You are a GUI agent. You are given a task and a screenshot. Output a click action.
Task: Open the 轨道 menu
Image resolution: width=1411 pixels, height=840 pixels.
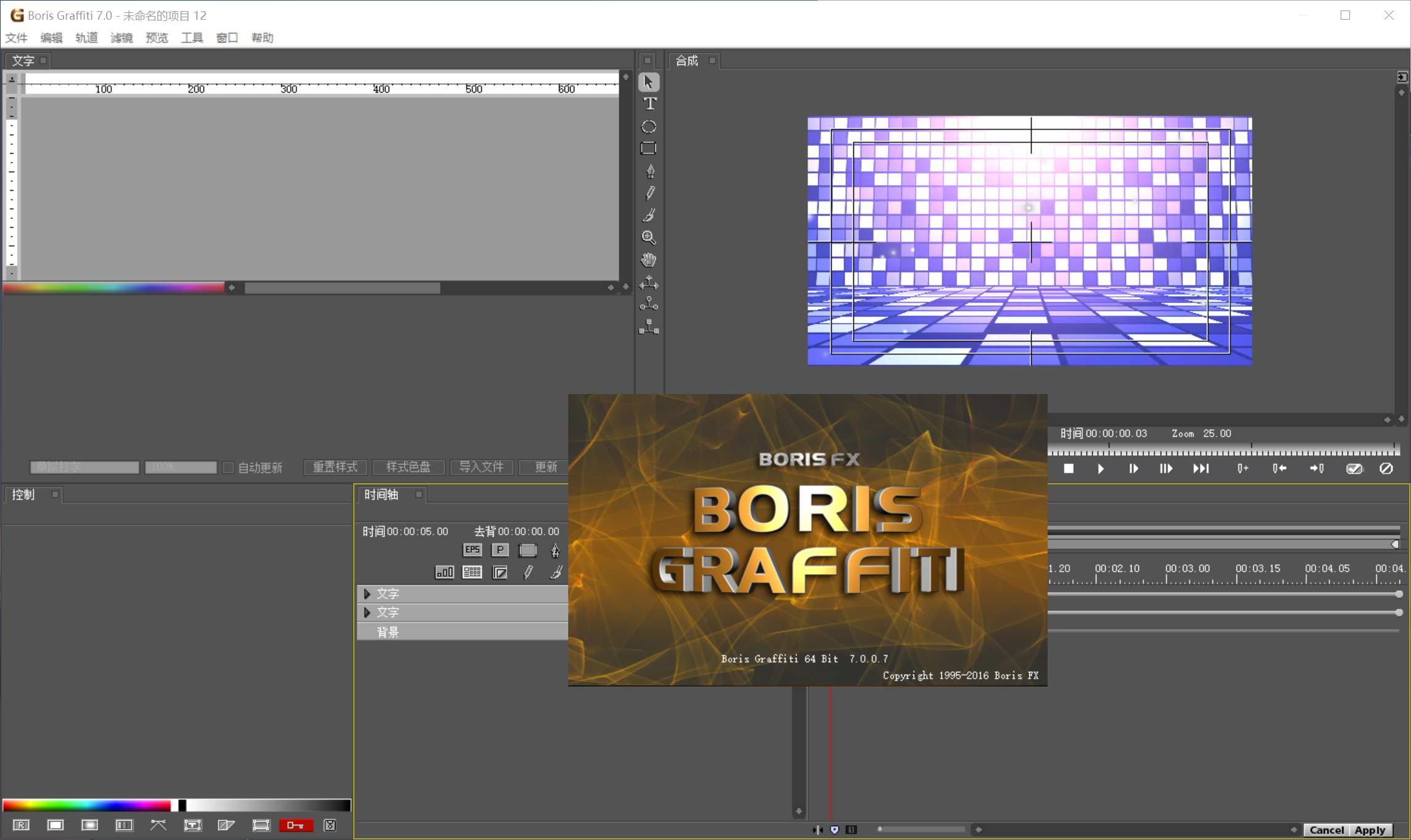(x=86, y=38)
